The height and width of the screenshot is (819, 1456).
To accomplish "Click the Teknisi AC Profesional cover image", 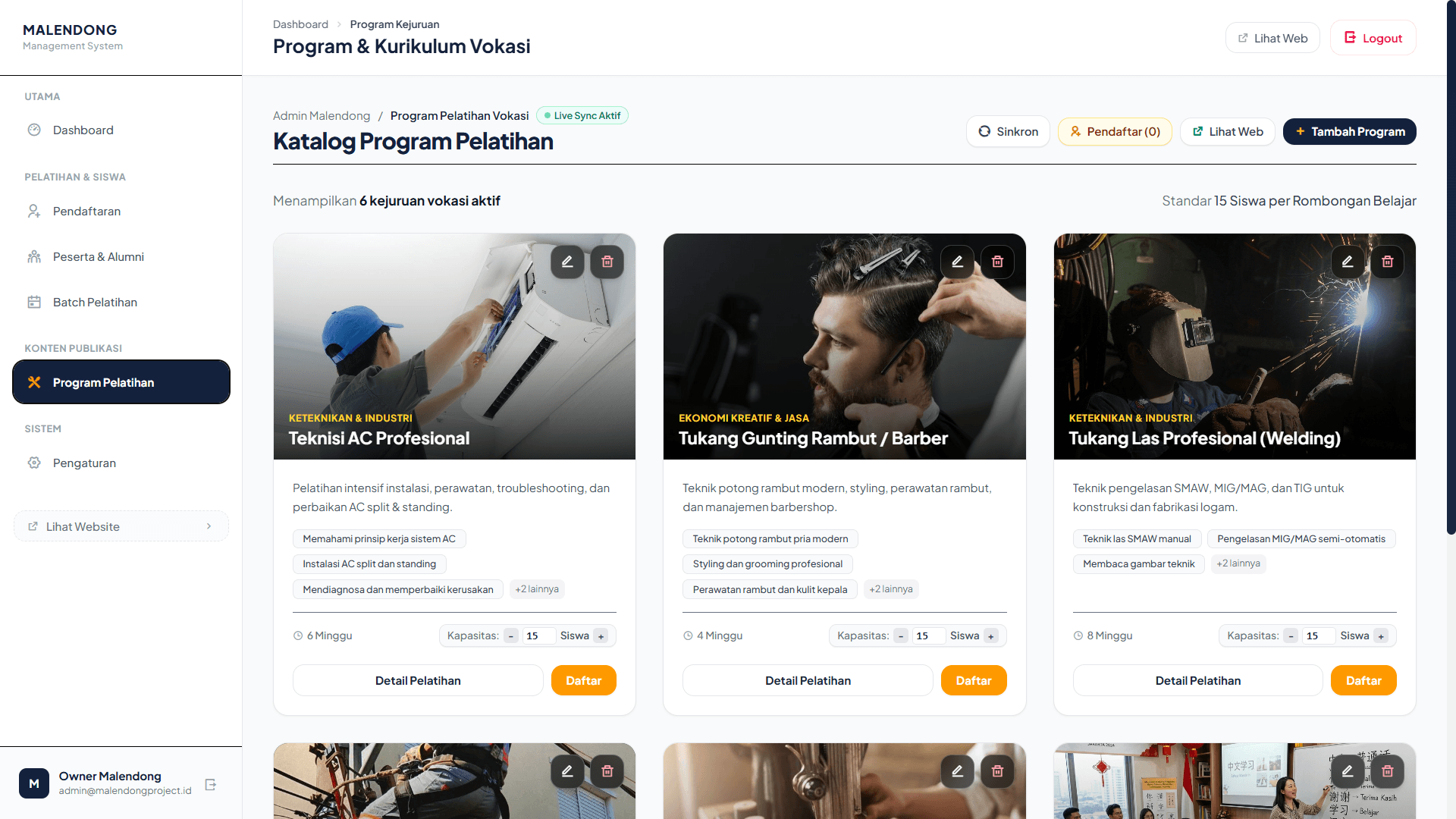I will [454, 347].
